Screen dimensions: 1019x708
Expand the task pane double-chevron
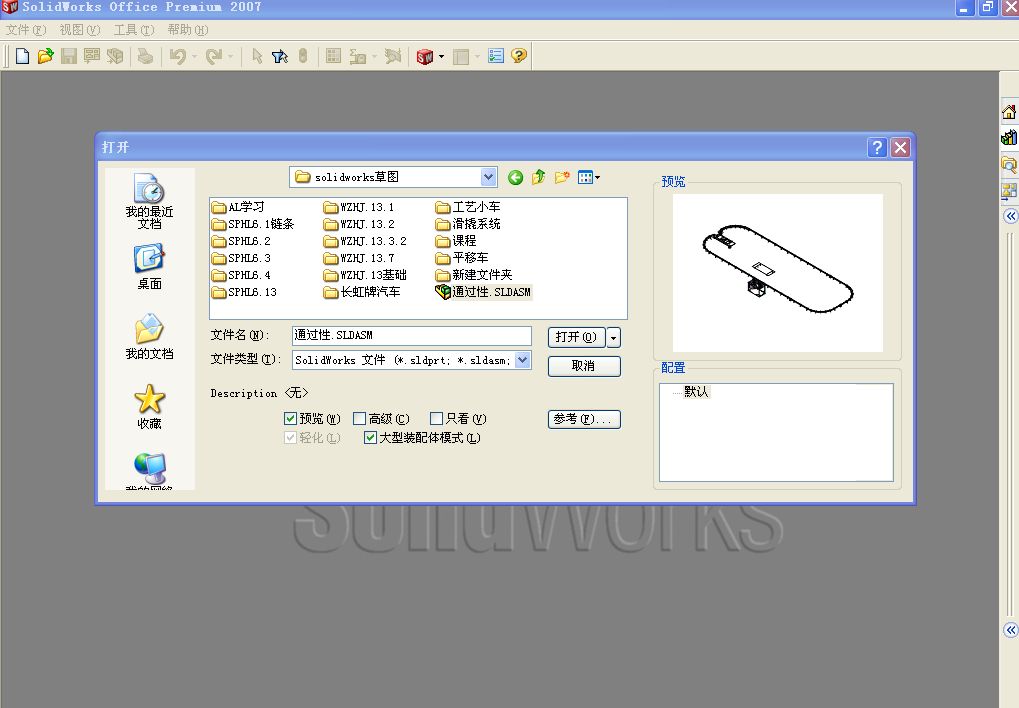[x=1011, y=216]
